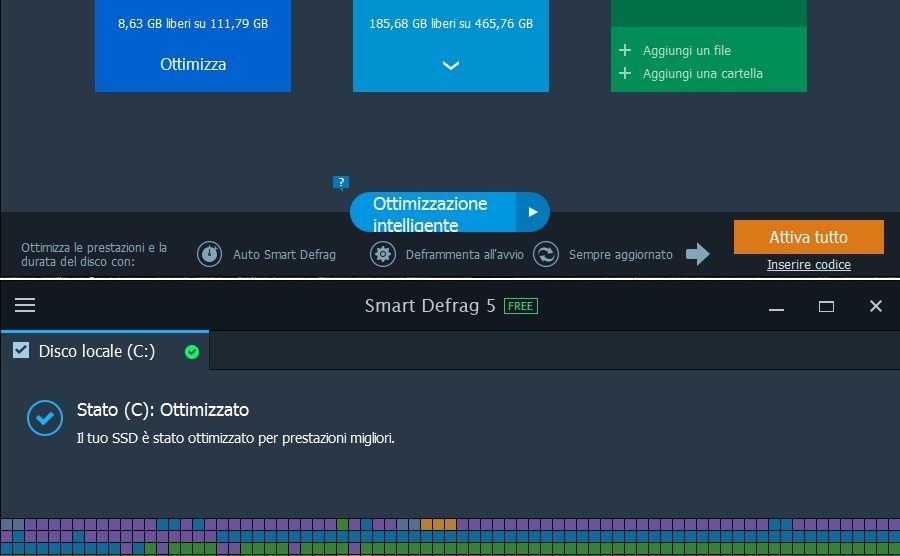900x556 pixels.
Task: Click the text 185,68 GB liberi su 465,76 GB
Action: pos(451,24)
